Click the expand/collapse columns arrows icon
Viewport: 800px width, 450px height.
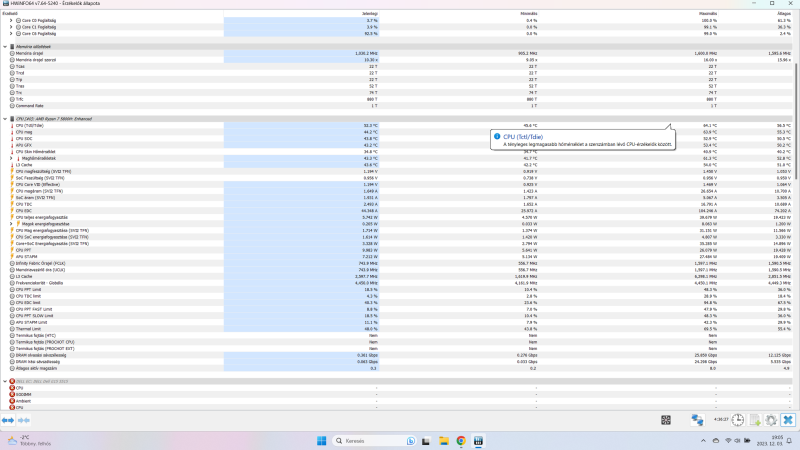(x=8, y=420)
